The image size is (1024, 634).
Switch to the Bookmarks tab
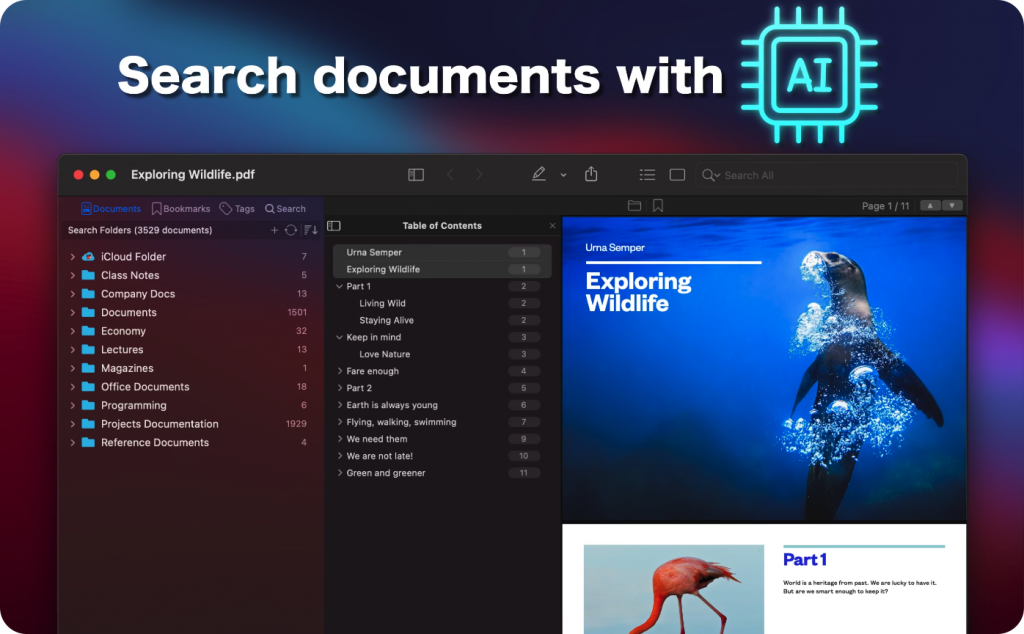pyautogui.click(x=180, y=208)
